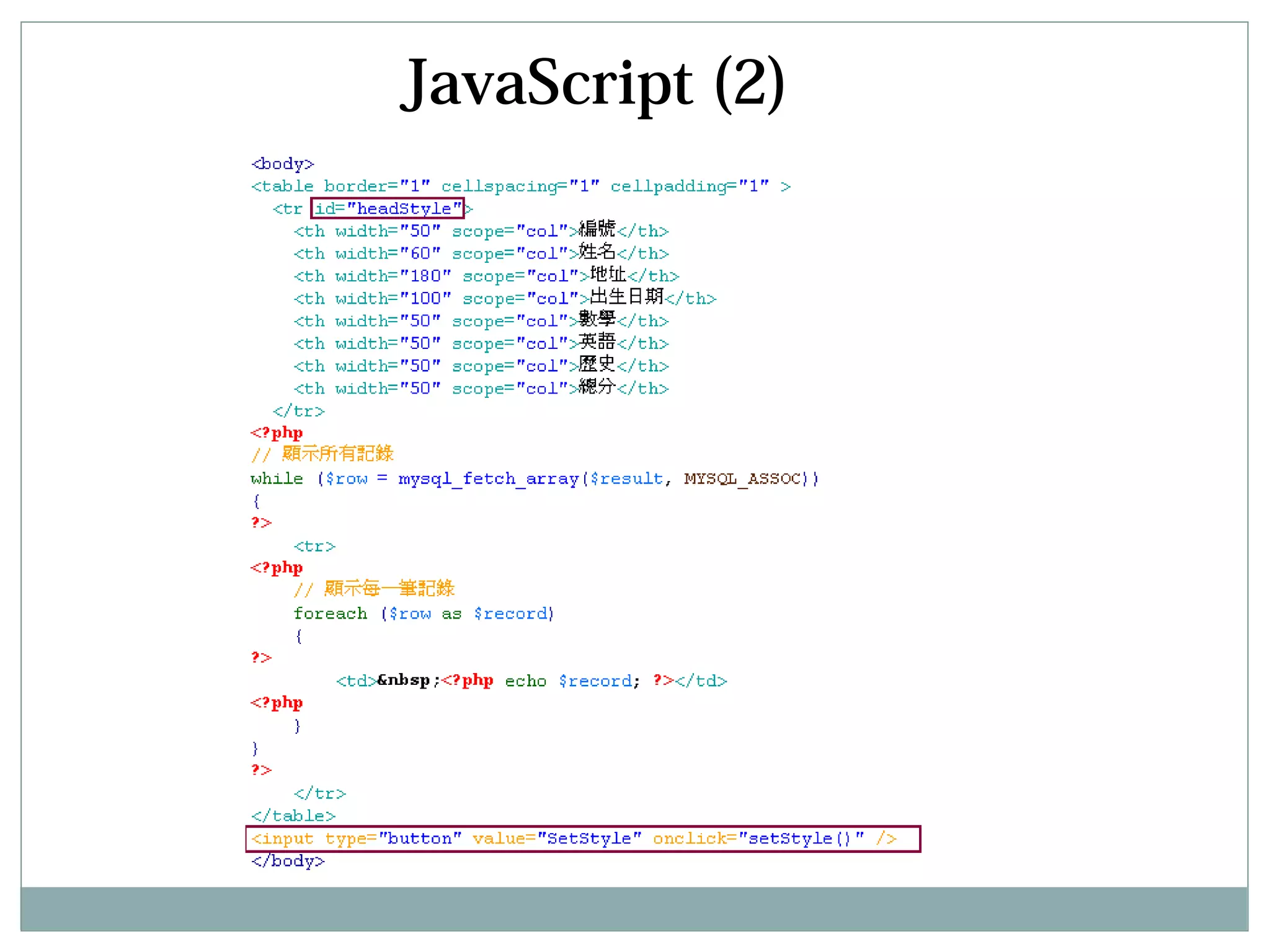Click the th line containing 英語

481,343
